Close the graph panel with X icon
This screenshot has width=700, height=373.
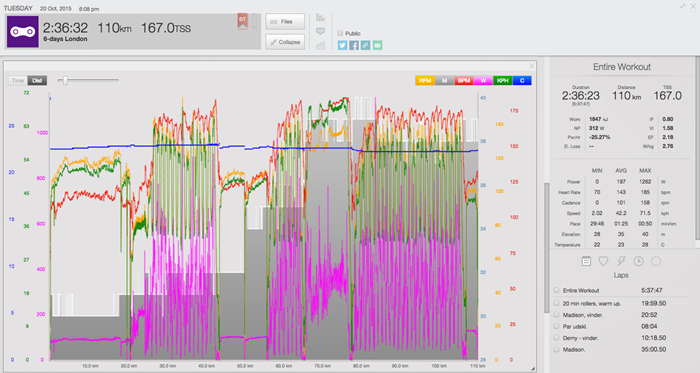(531, 66)
